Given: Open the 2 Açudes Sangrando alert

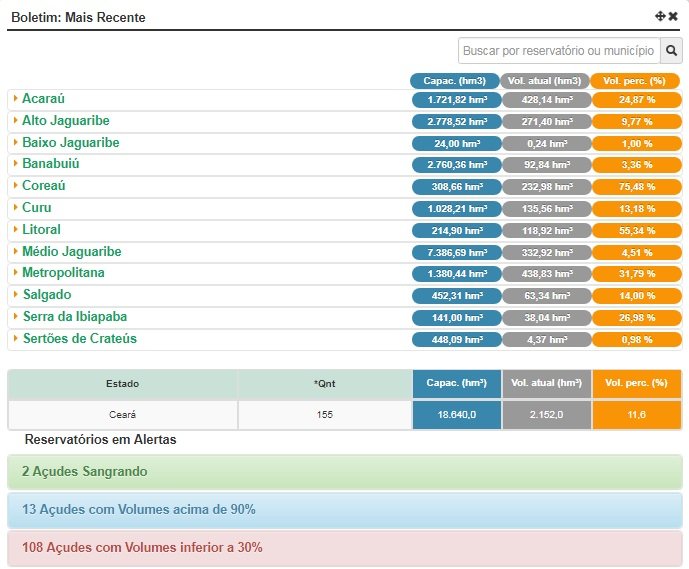Looking at the screenshot, I should 344,472.
